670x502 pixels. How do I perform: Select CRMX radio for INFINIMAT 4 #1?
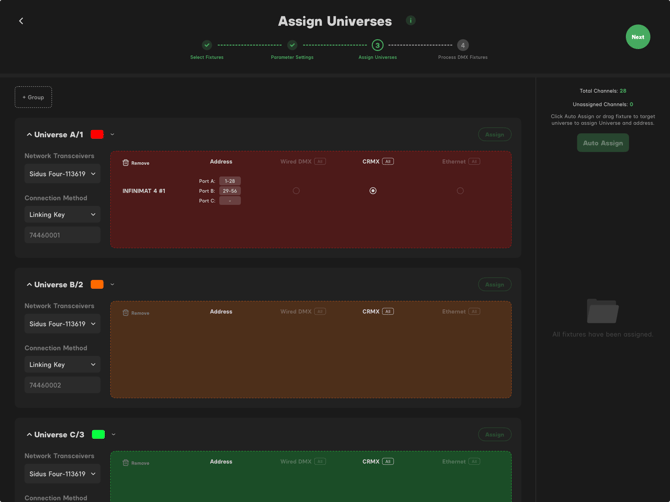click(373, 191)
